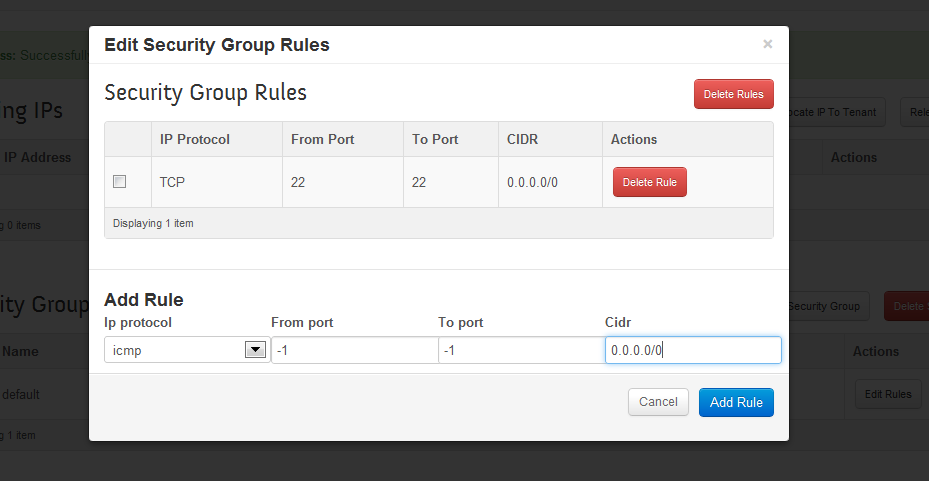
Task: Select the IP Protocol column header
Action: coord(195,139)
